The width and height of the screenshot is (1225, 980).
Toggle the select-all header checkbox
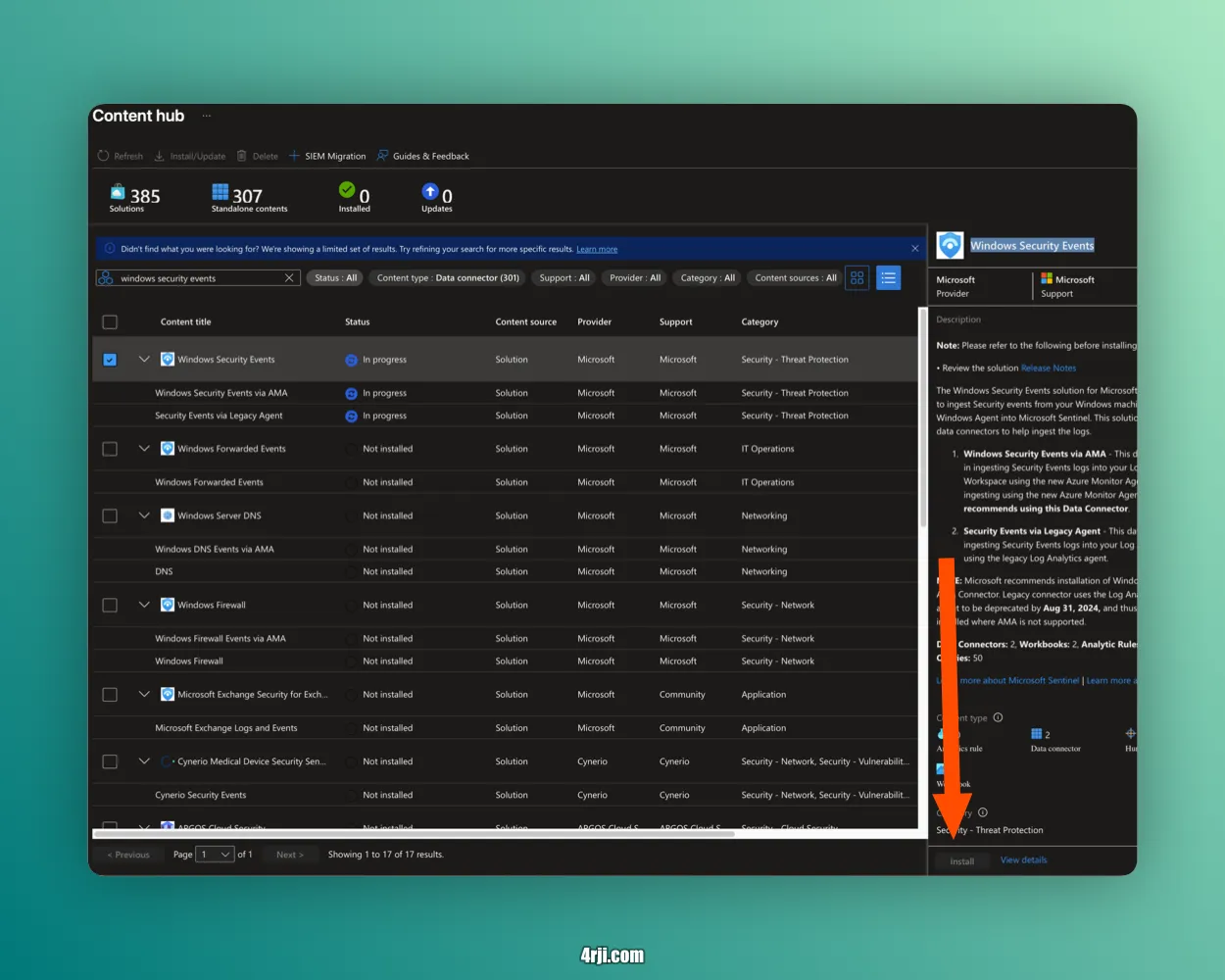click(x=110, y=322)
